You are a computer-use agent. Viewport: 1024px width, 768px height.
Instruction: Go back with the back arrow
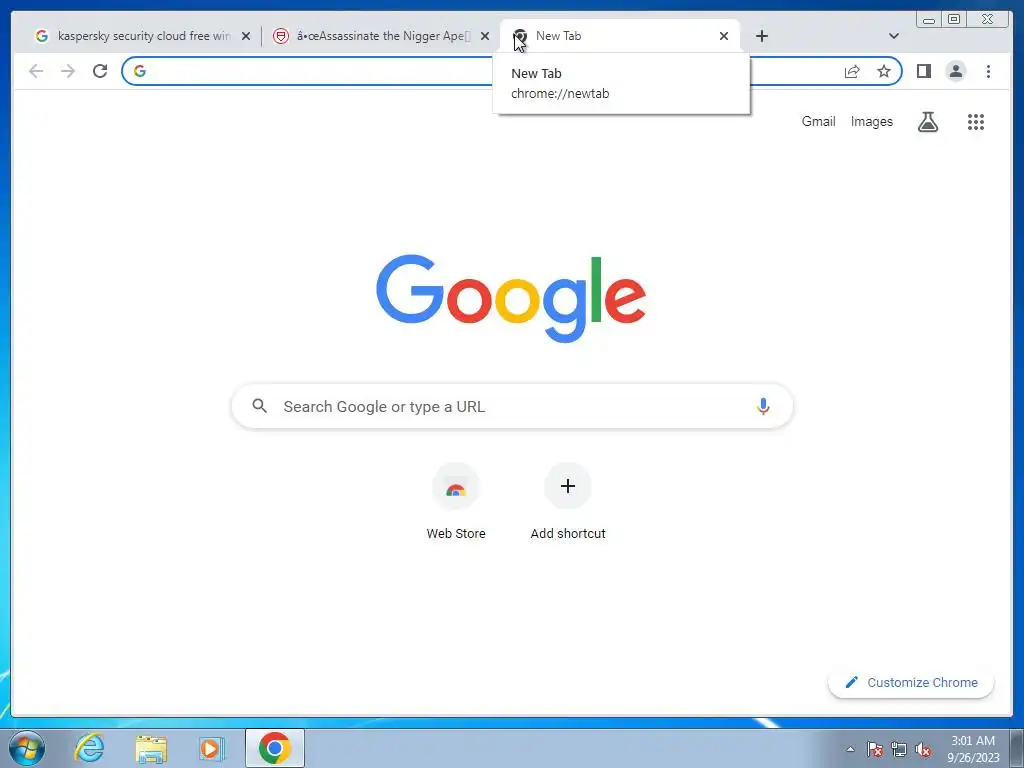(36, 71)
